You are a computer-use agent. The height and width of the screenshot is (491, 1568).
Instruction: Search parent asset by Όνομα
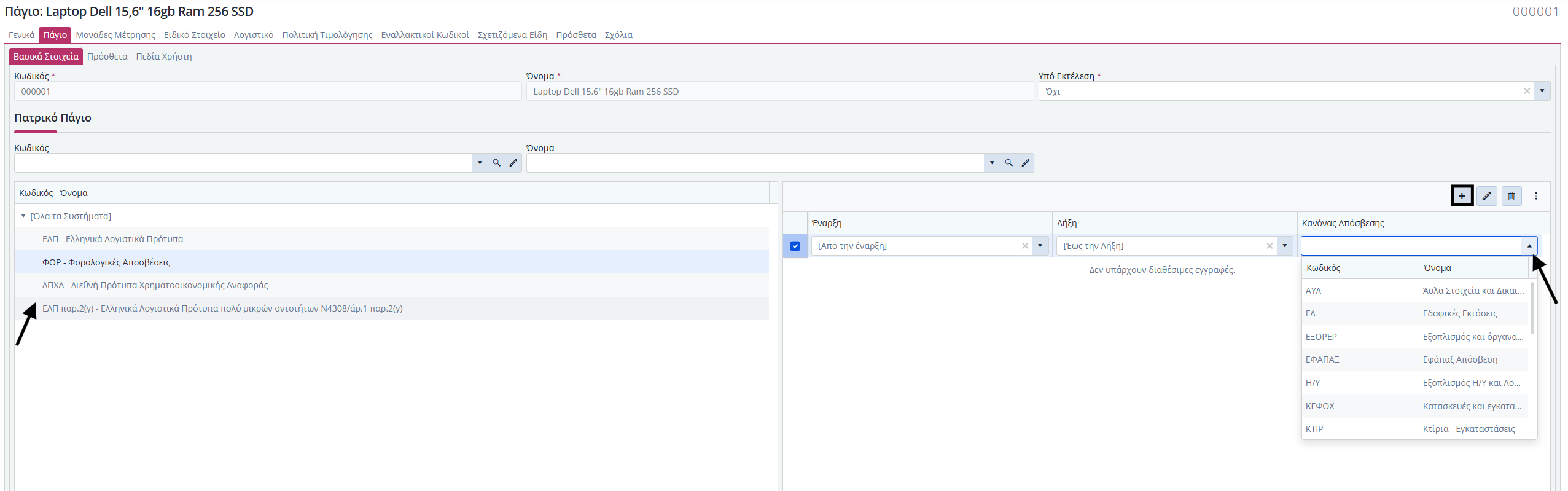[1008, 163]
